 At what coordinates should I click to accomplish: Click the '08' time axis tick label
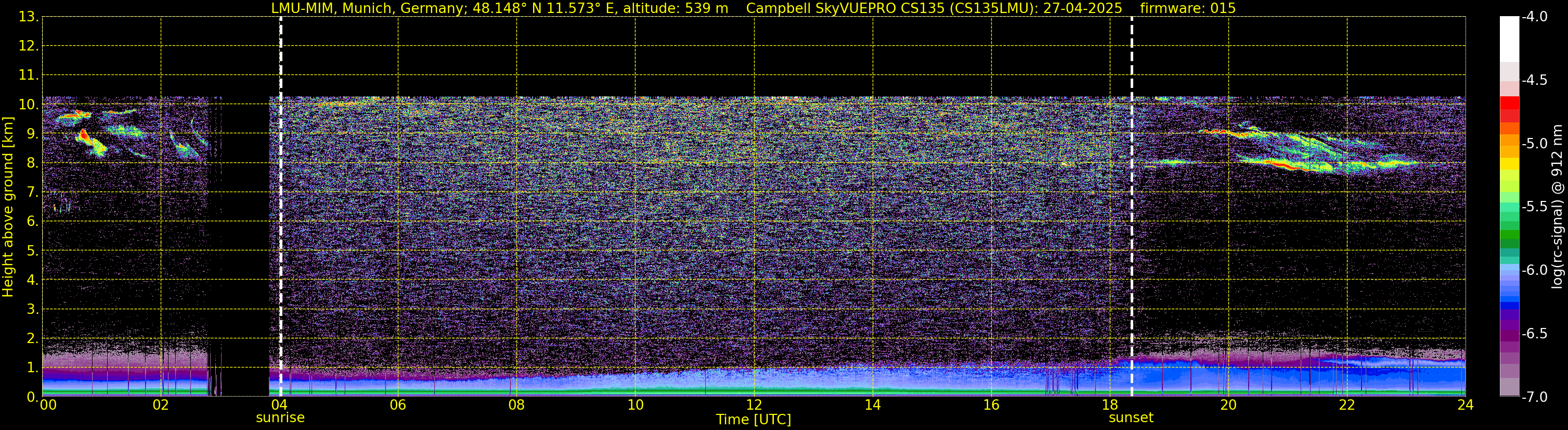point(517,405)
